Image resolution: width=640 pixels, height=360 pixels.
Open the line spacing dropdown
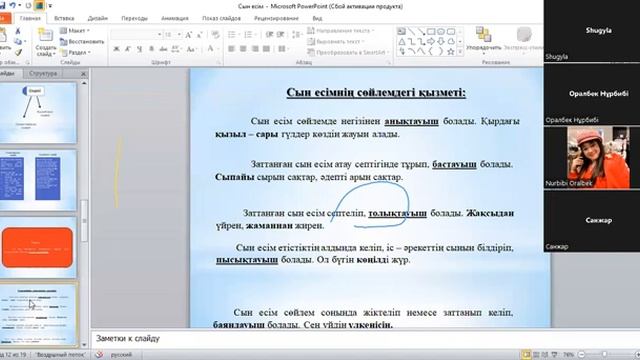click(298, 35)
